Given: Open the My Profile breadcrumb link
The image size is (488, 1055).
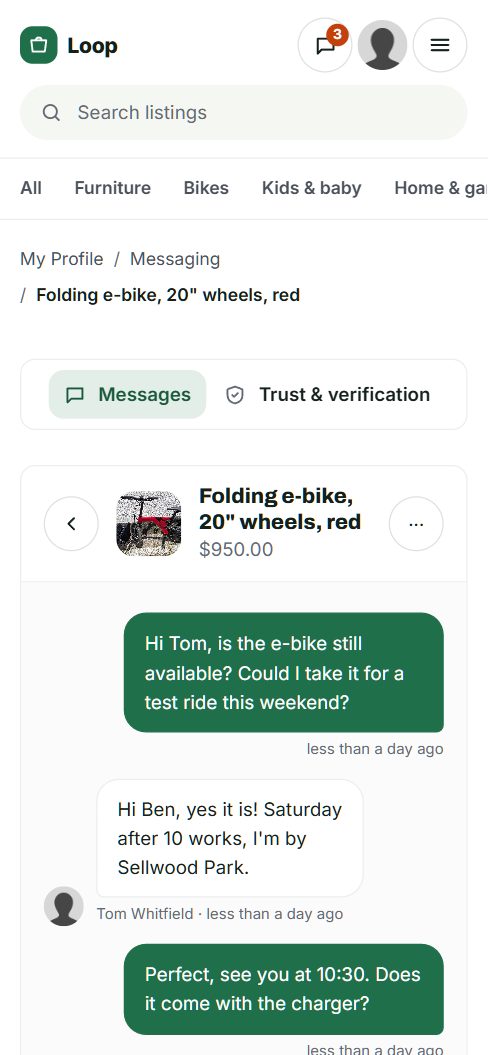Looking at the screenshot, I should pos(62,259).
